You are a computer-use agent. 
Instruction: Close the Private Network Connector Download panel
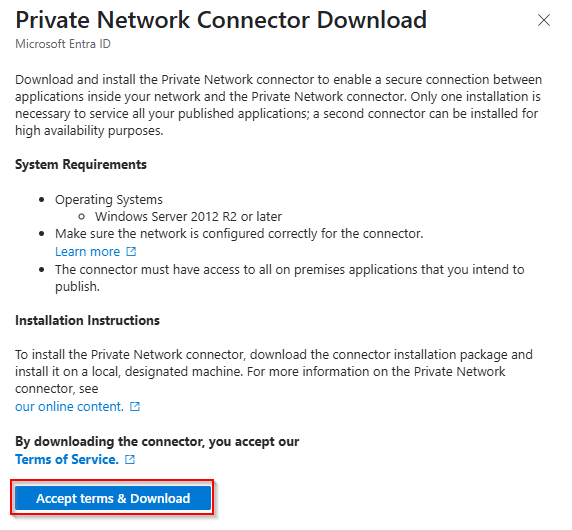(x=544, y=20)
